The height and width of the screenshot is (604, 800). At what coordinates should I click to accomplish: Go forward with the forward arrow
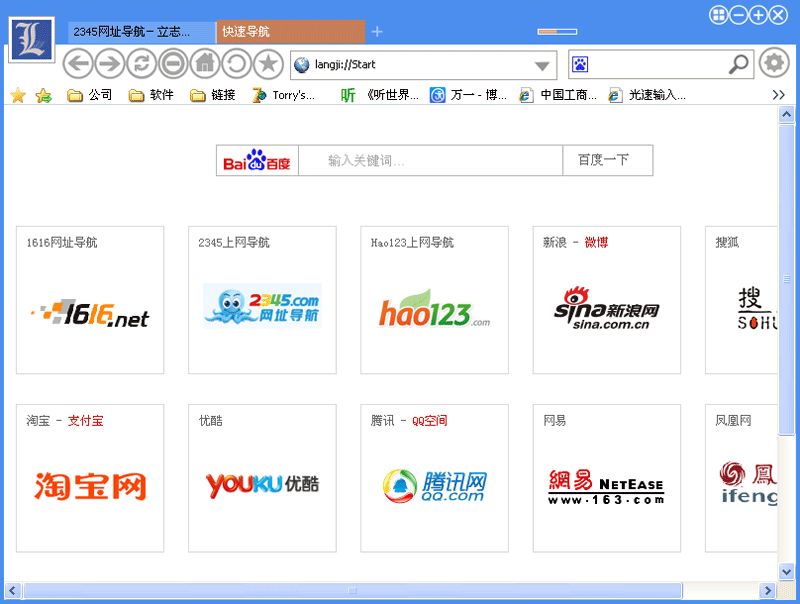(110, 64)
